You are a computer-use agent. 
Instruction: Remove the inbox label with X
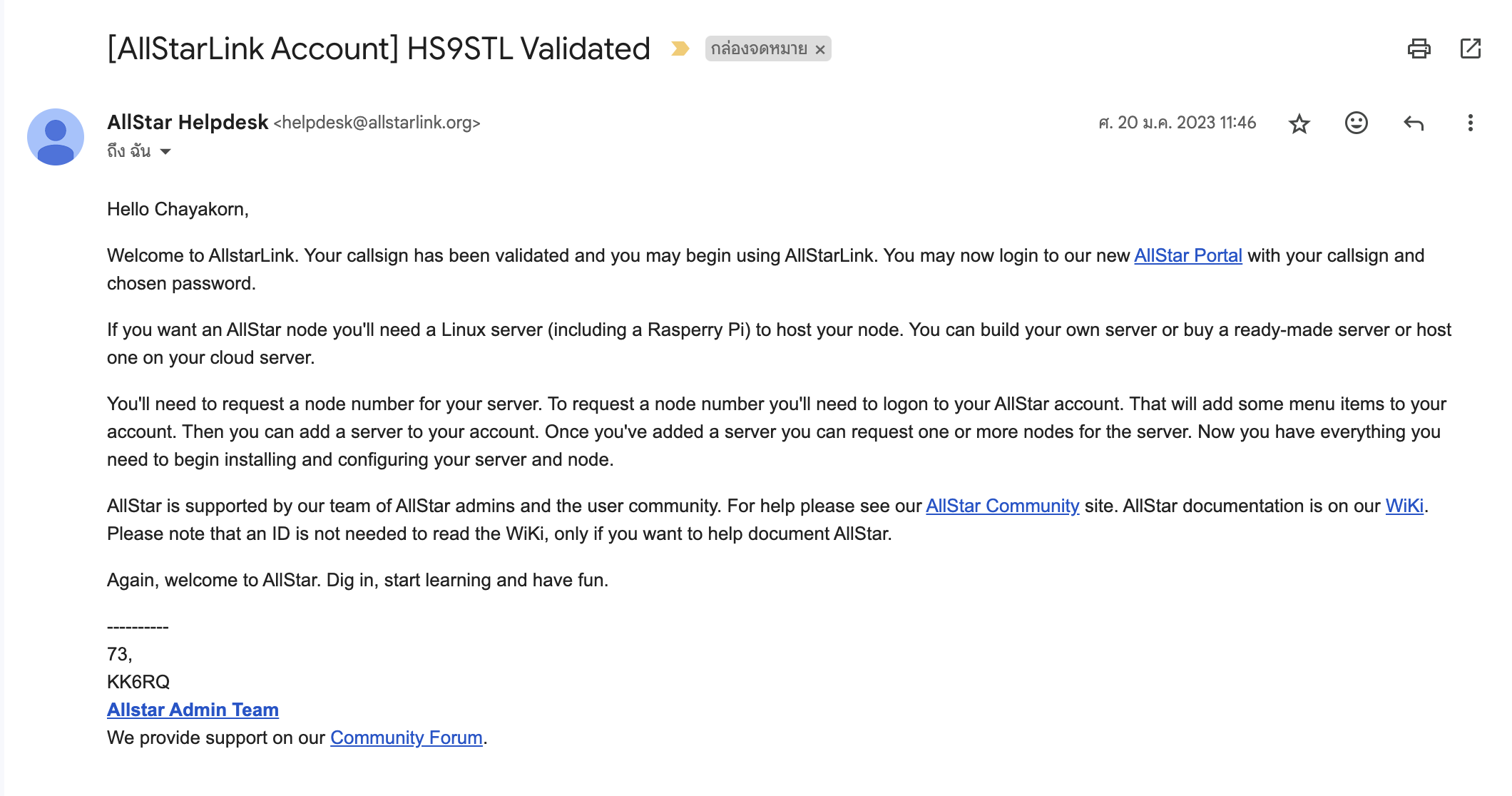click(820, 49)
